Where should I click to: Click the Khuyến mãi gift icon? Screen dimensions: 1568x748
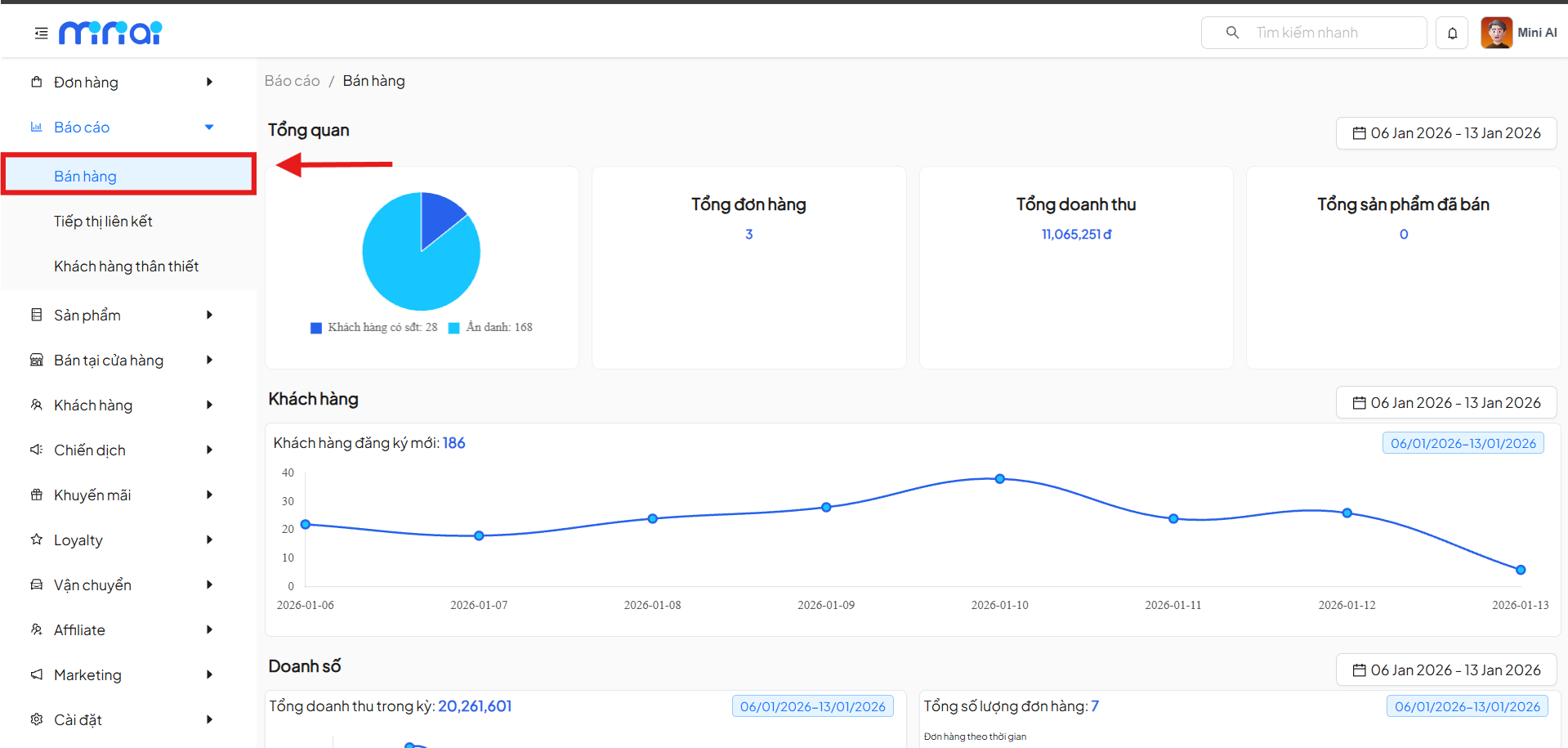(37, 495)
